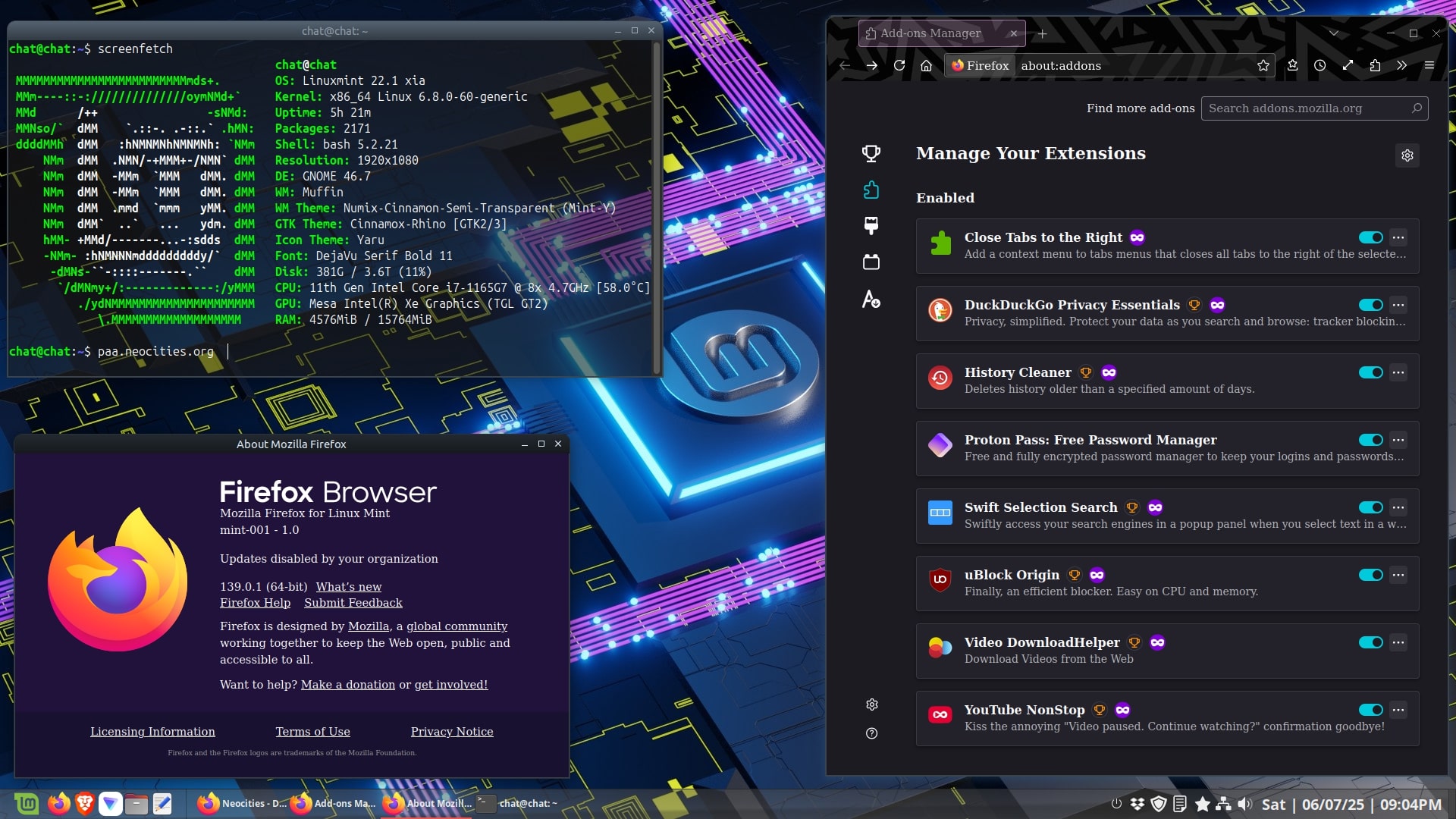The width and height of the screenshot is (1456, 819).
Task: Select the Add-ons Manager tab
Action: [931, 33]
